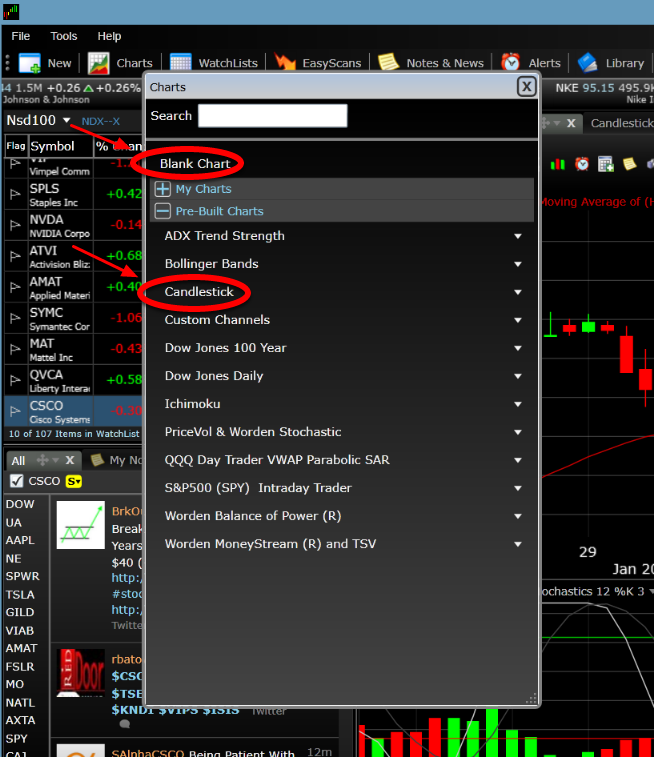Choose the Dow Jones Daily chart
Screen dimensions: 654x757
click(x=214, y=376)
